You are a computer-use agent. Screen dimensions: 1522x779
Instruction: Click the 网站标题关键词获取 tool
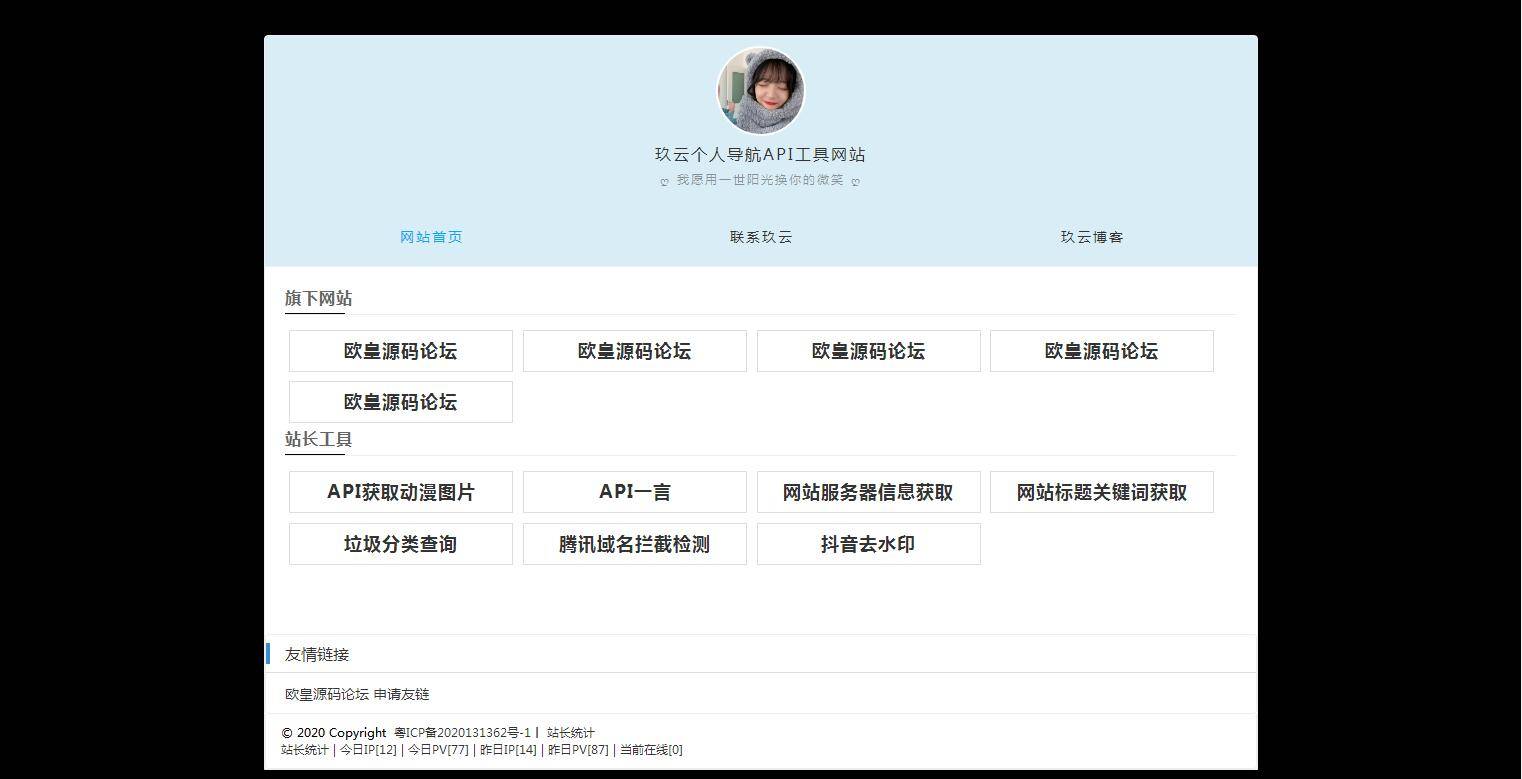pyautogui.click(x=1101, y=492)
